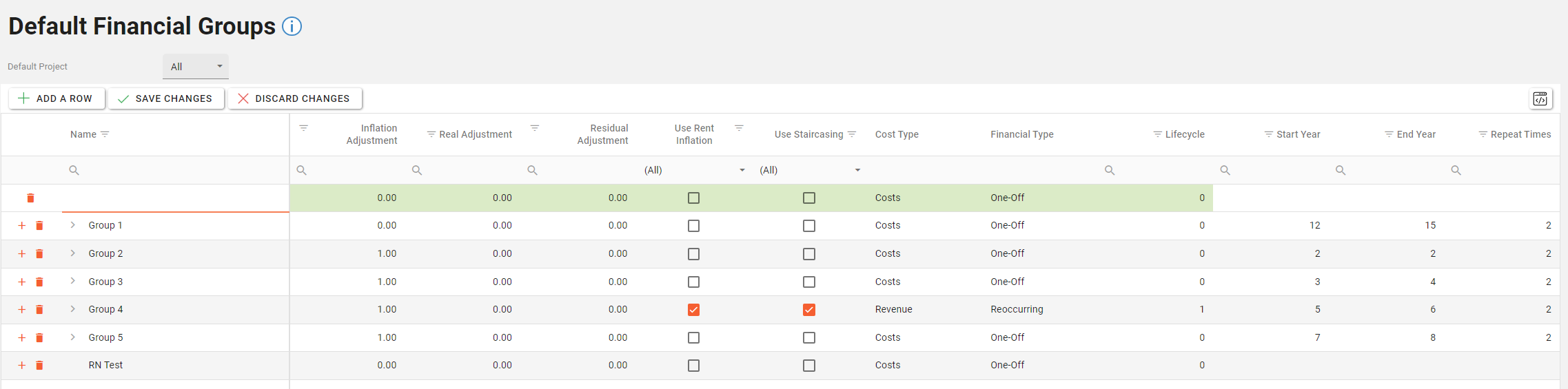This screenshot has width=1568, height=389.
Task: Click the top-right code export icon
Action: click(x=1540, y=99)
